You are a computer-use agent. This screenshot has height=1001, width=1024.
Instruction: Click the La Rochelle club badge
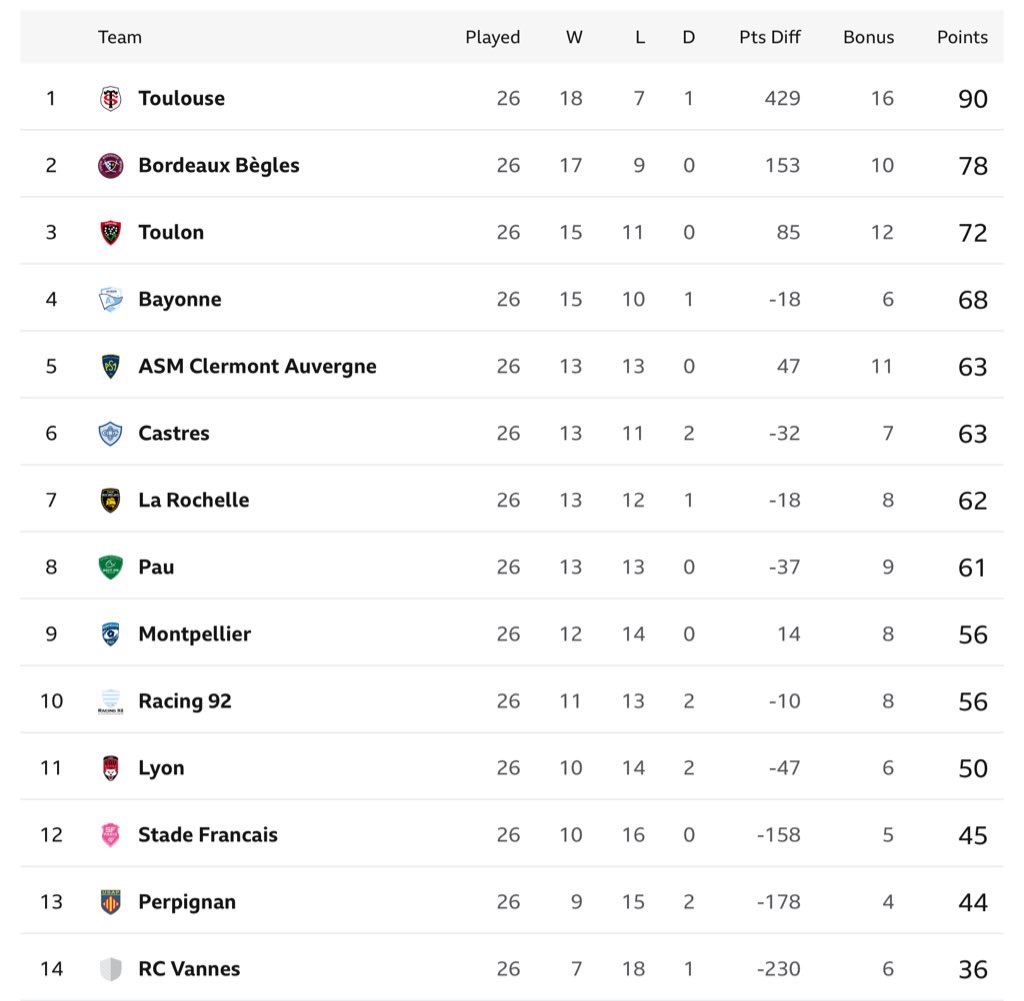[110, 500]
